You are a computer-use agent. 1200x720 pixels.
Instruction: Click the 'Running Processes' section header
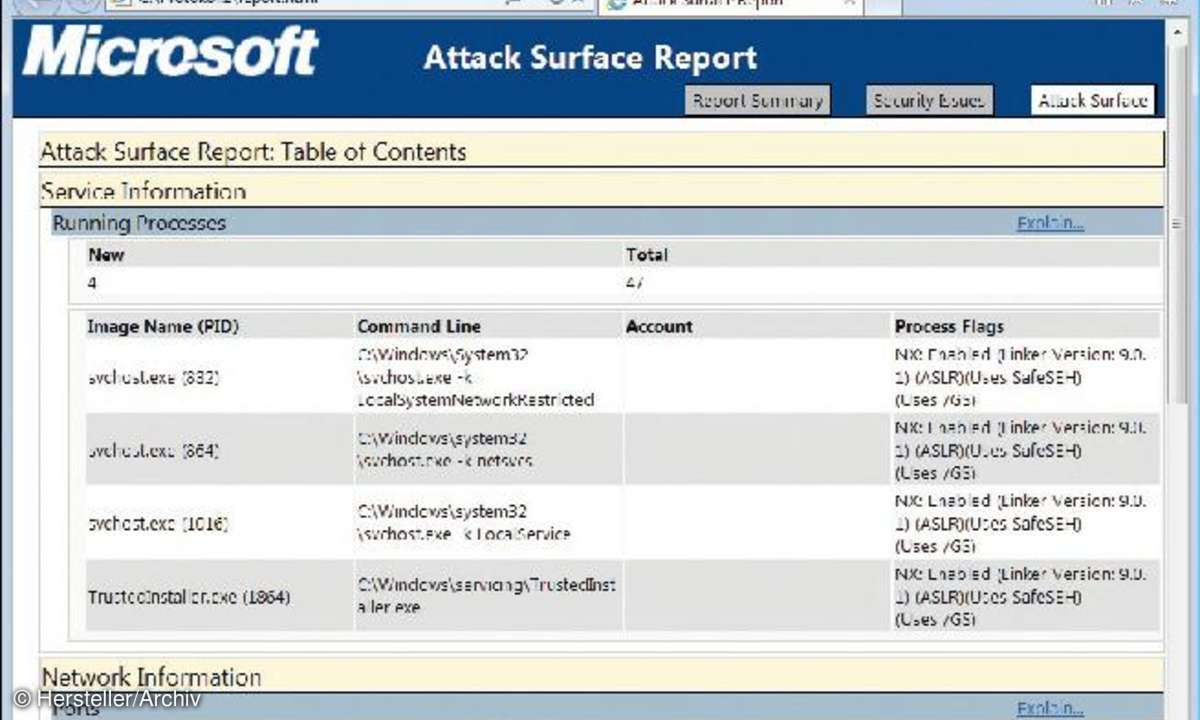[x=139, y=223]
